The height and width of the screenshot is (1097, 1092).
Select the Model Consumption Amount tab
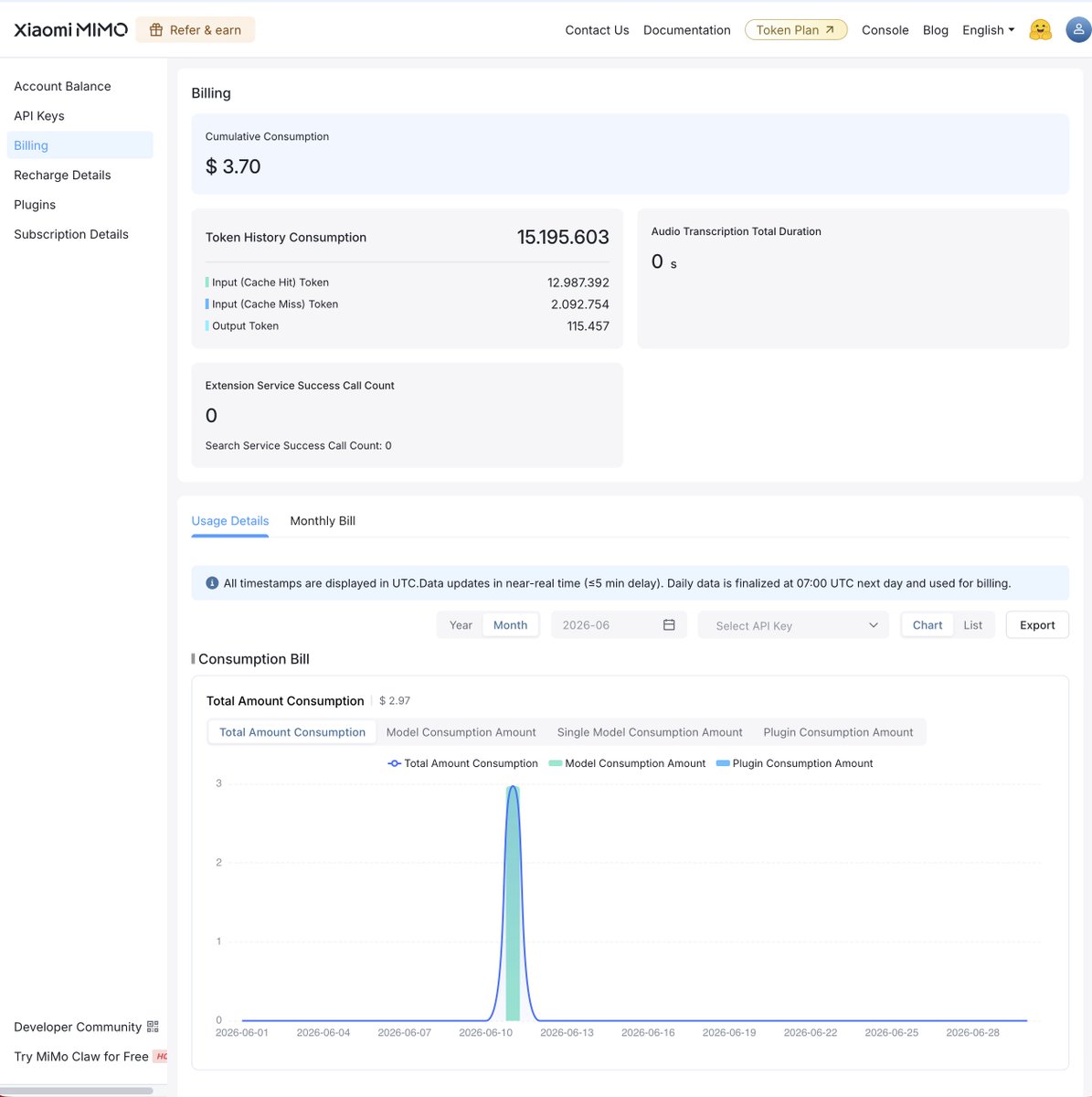pyautogui.click(x=461, y=732)
